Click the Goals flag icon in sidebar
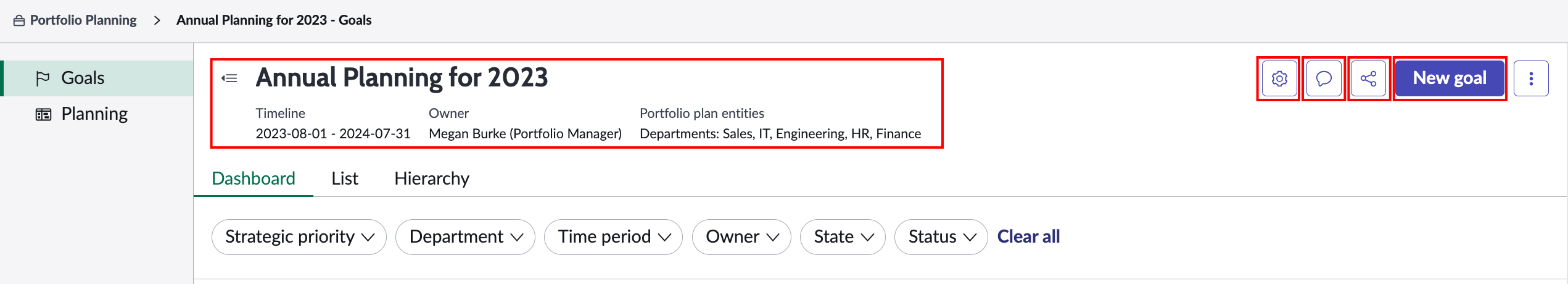The image size is (1568, 284). (x=43, y=78)
